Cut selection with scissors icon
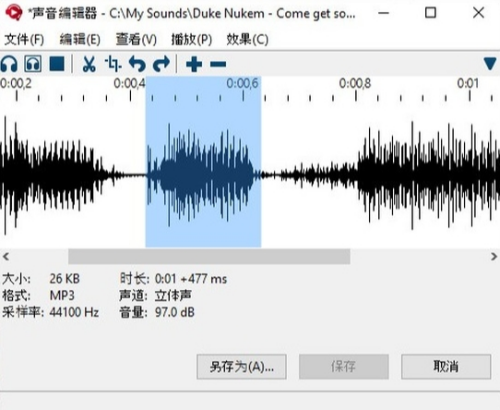This screenshot has height=410, width=500. pos(89,64)
